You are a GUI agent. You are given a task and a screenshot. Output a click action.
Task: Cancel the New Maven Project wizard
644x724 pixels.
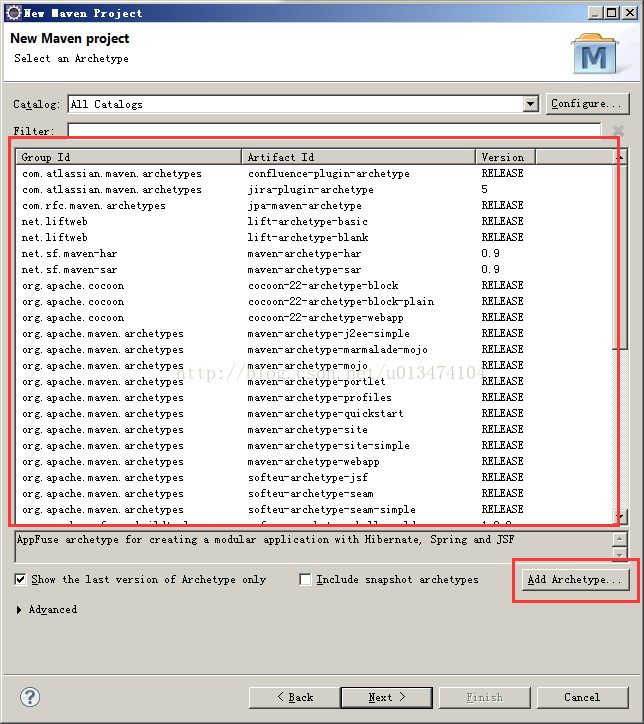point(582,697)
